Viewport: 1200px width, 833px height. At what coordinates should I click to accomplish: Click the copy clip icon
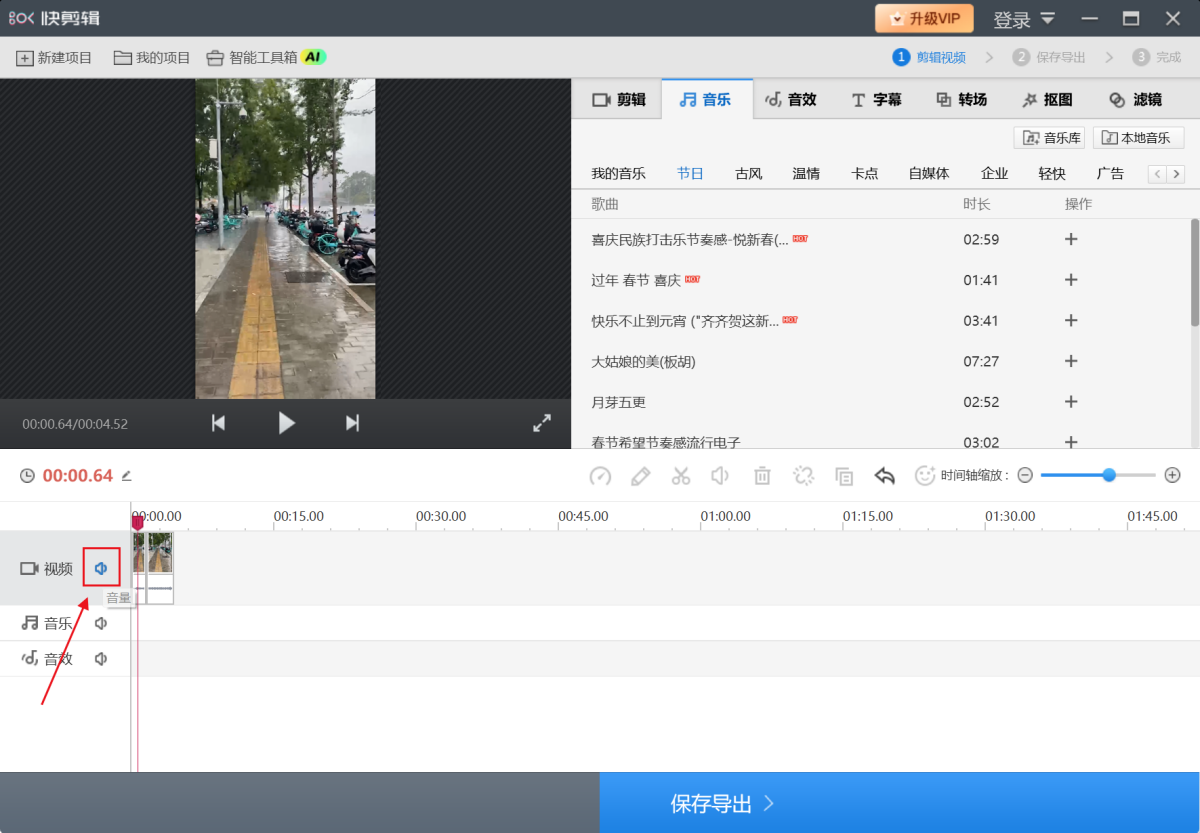[x=844, y=476]
